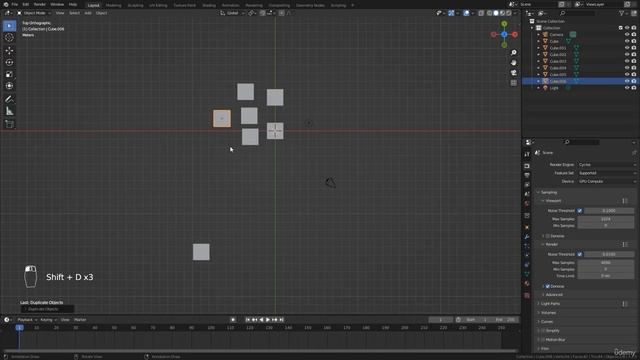
Task: Click the zoom magnifier viewport icon
Action: [513, 53]
